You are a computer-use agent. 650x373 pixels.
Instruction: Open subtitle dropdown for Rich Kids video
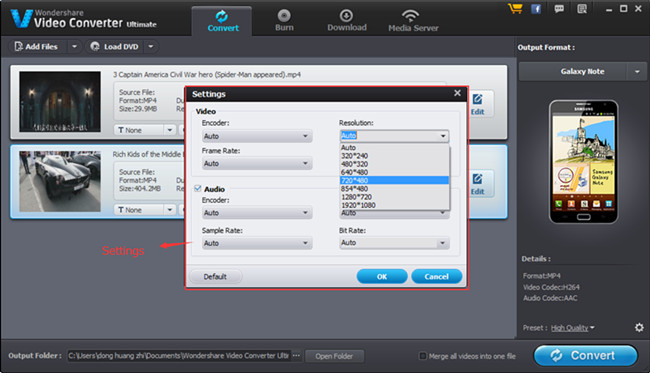pyautogui.click(x=169, y=210)
